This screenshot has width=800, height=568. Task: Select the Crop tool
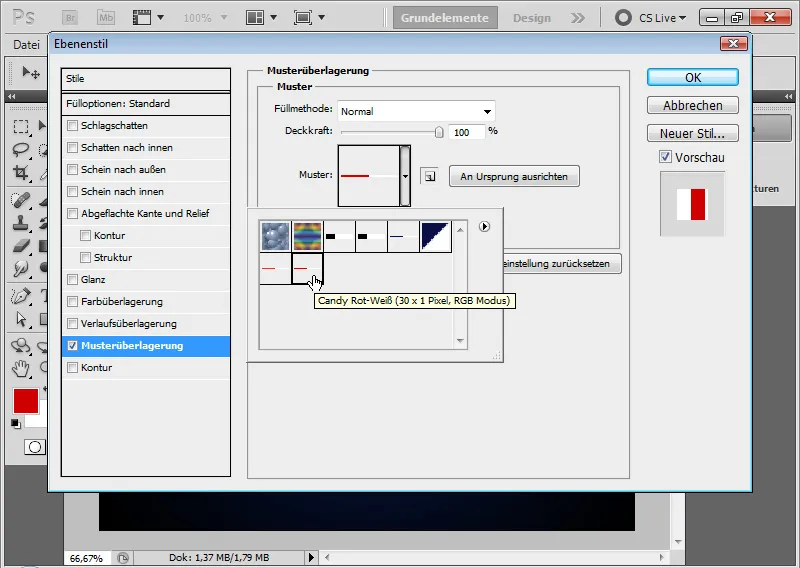pos(21,172)
